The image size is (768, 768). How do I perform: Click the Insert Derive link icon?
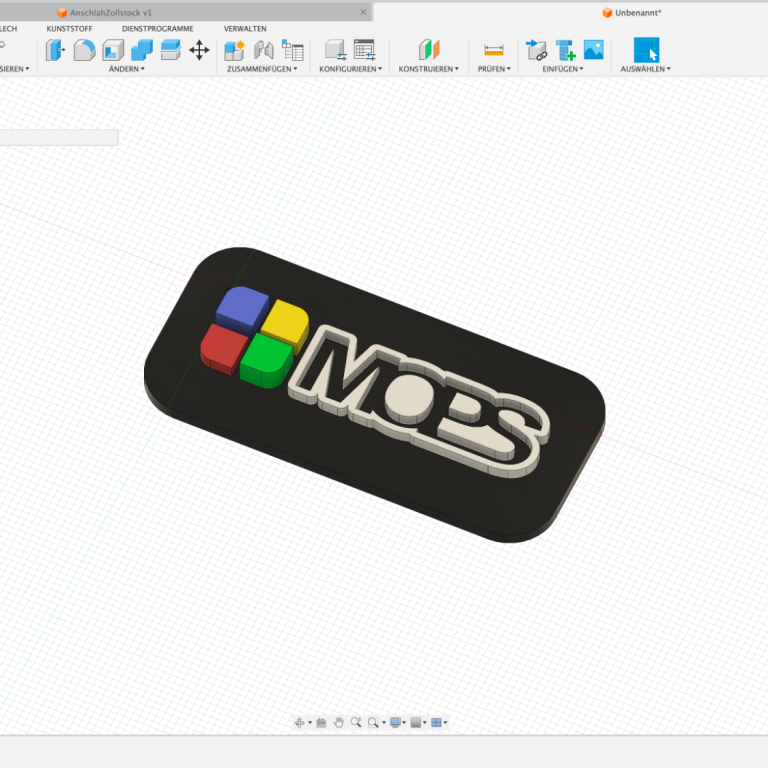(536, 50)
